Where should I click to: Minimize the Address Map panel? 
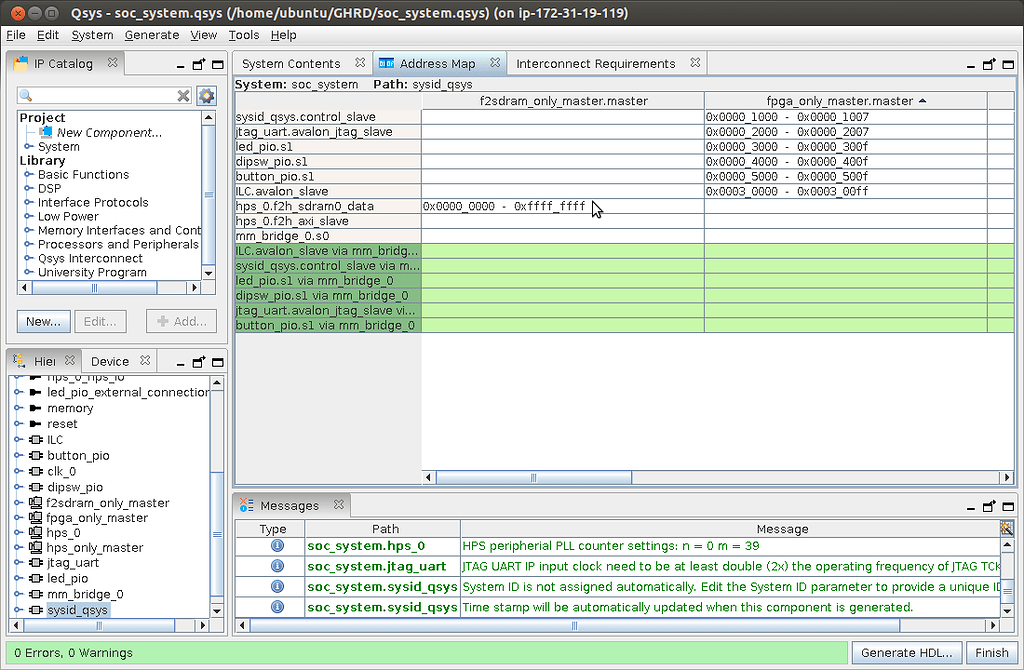[x=970, y=65]
